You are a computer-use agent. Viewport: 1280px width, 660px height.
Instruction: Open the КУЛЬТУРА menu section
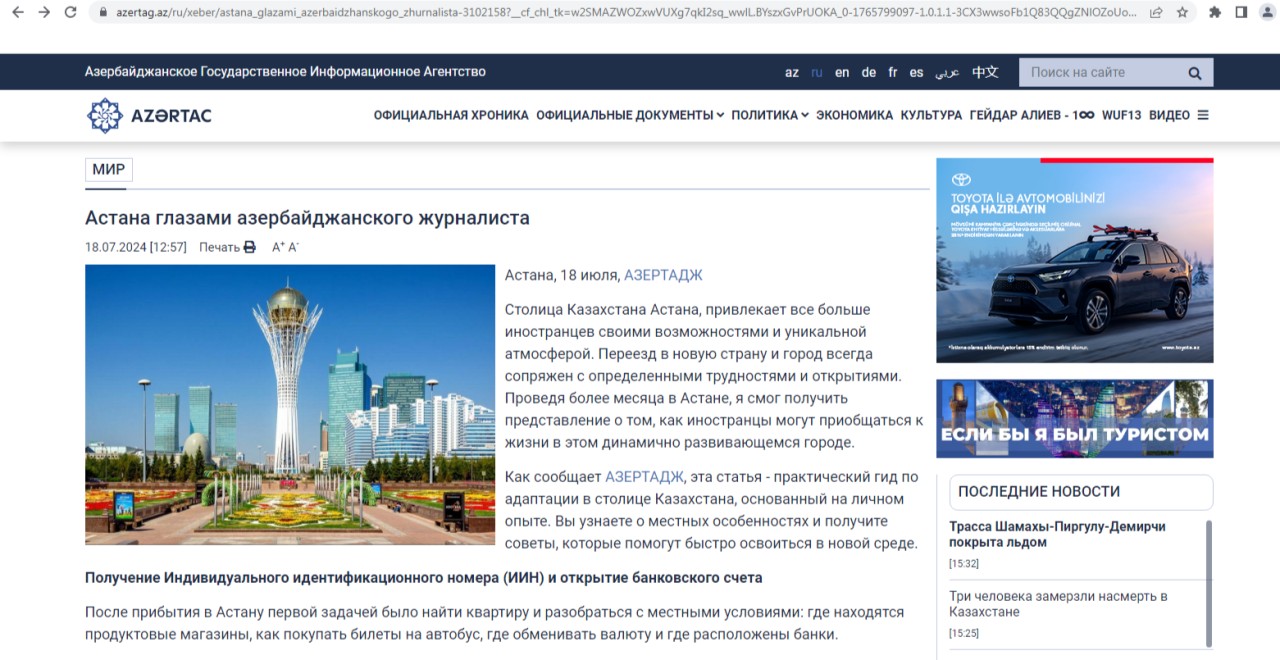(x=931, y=115)
